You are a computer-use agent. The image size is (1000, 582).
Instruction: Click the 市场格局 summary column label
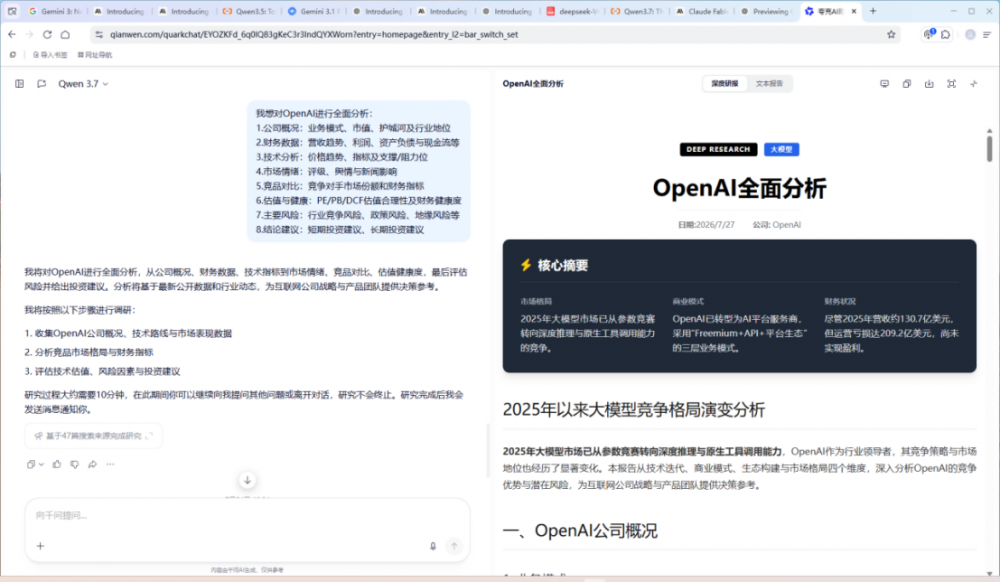pyautogui.click(x=536, y=302)
